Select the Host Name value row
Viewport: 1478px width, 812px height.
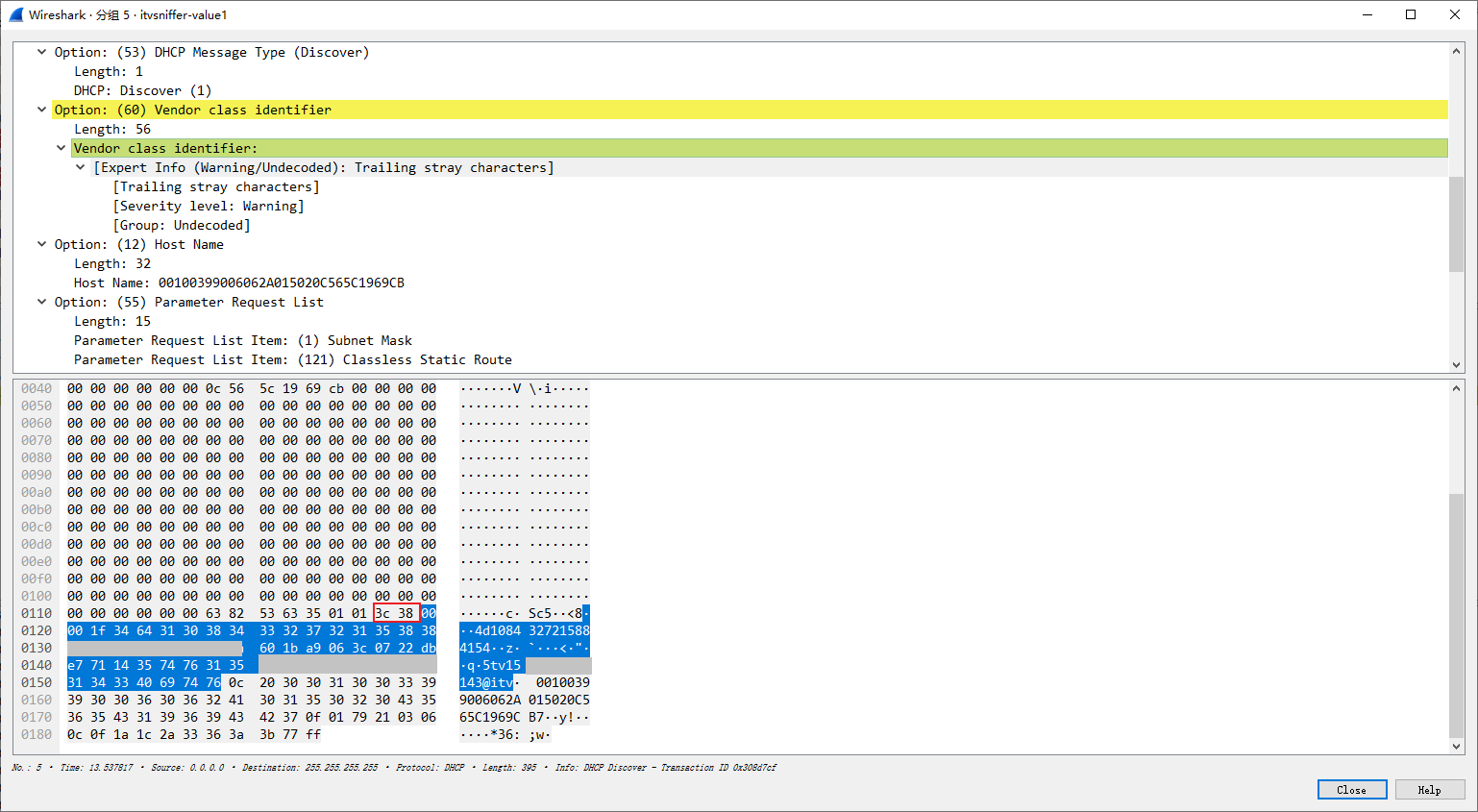[238, 283]
